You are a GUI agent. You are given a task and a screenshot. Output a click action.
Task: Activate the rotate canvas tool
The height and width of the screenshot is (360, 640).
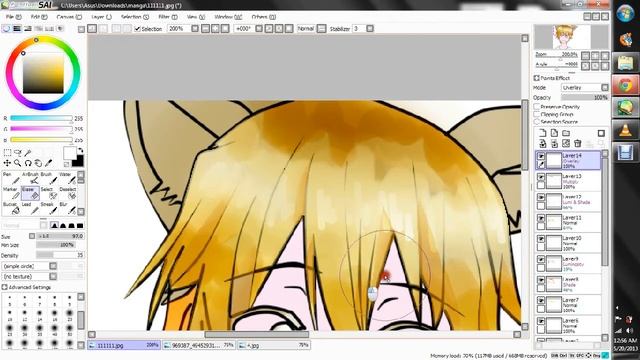[x=28, y=163]
